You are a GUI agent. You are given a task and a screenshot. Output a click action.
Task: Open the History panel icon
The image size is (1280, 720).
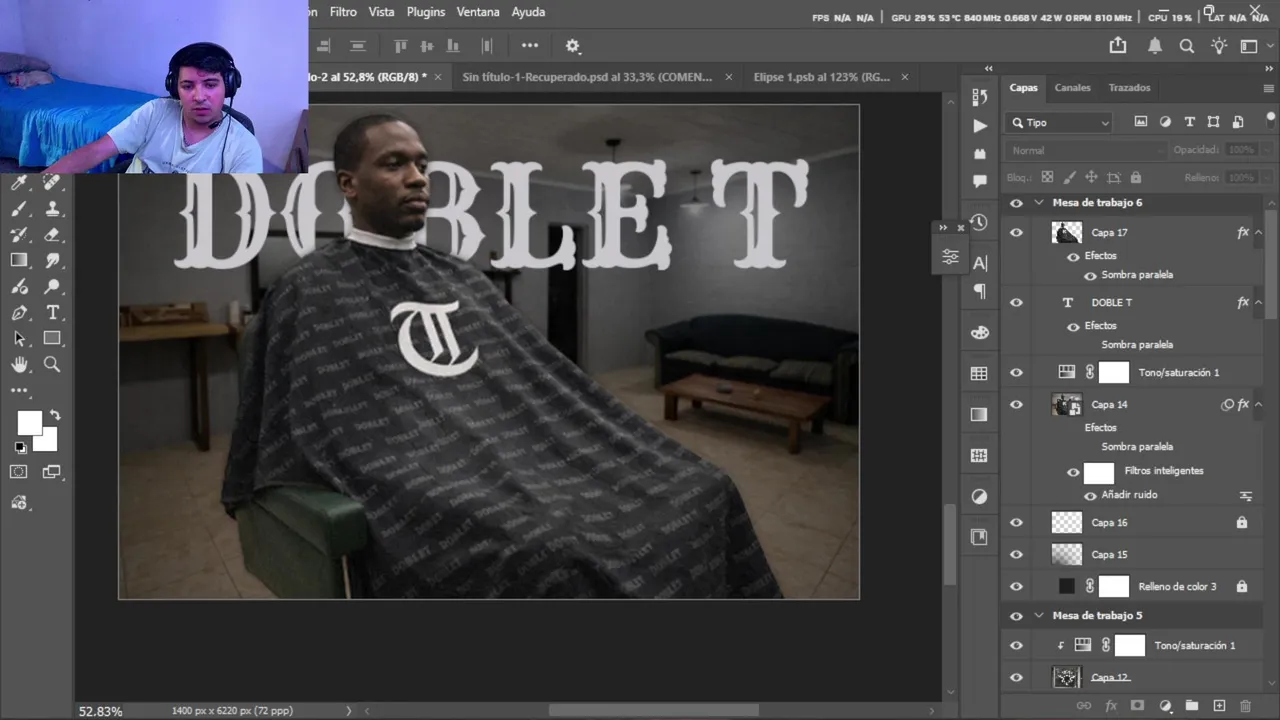click(x=980, y=222)
